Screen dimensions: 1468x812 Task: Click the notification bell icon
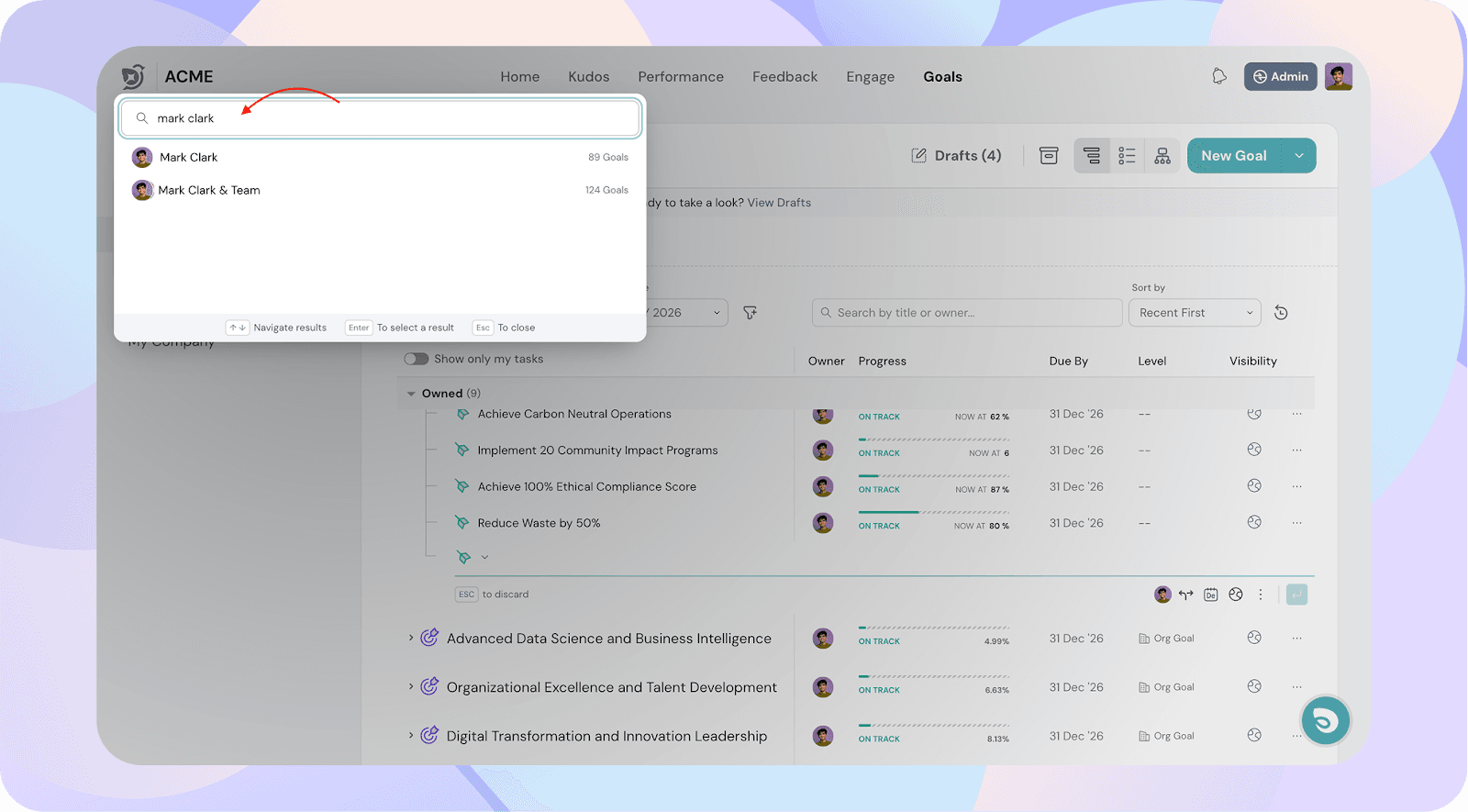click(1218, 76)
